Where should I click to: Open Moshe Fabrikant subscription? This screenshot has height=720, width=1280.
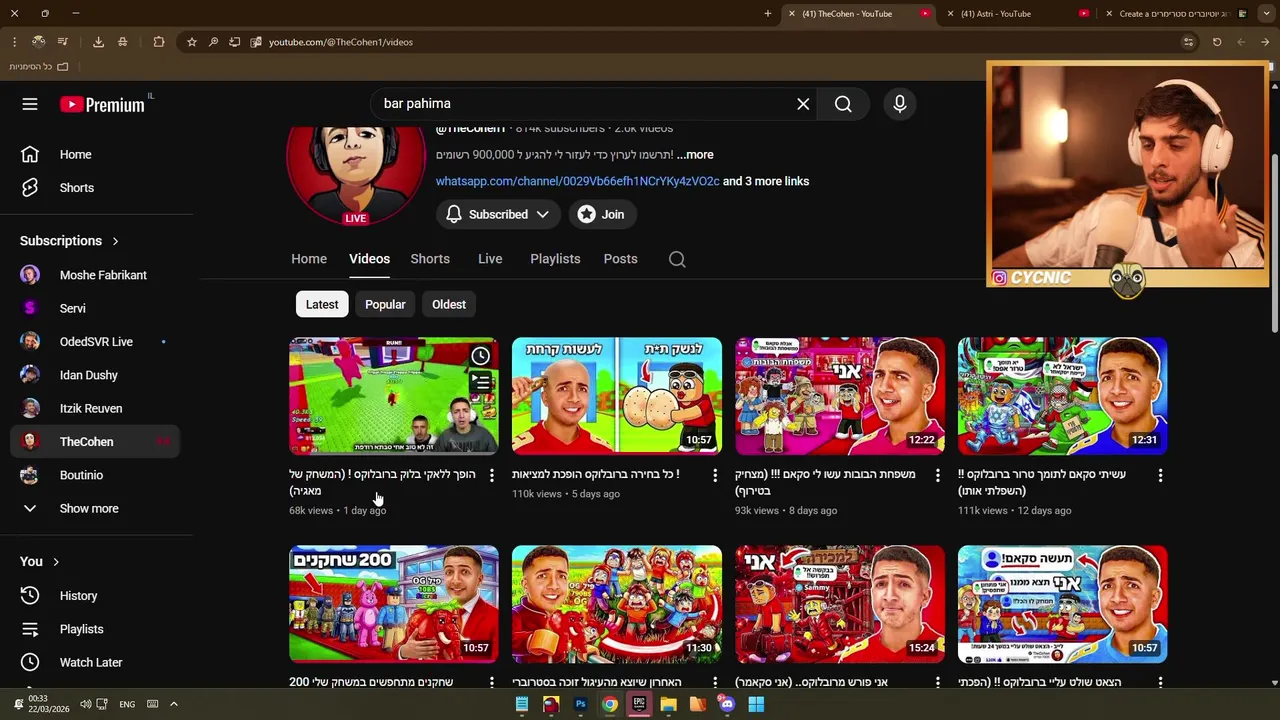pos(95,275)
